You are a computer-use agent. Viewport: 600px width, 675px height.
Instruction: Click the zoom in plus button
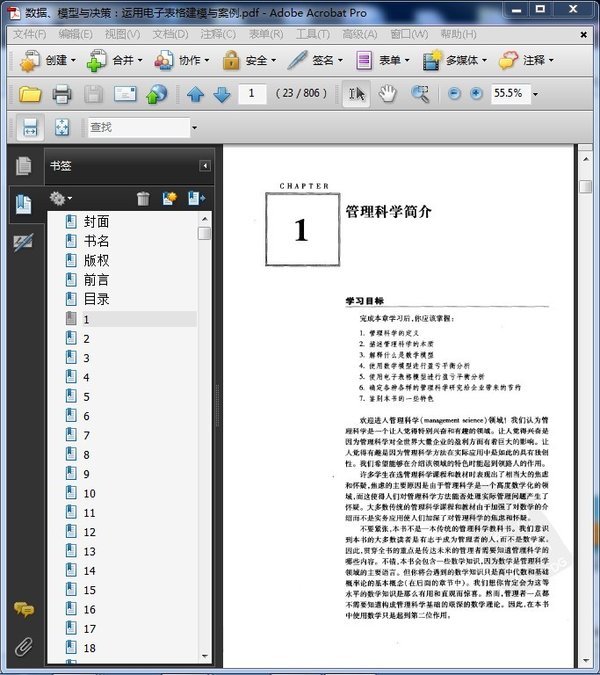(476, 93)
